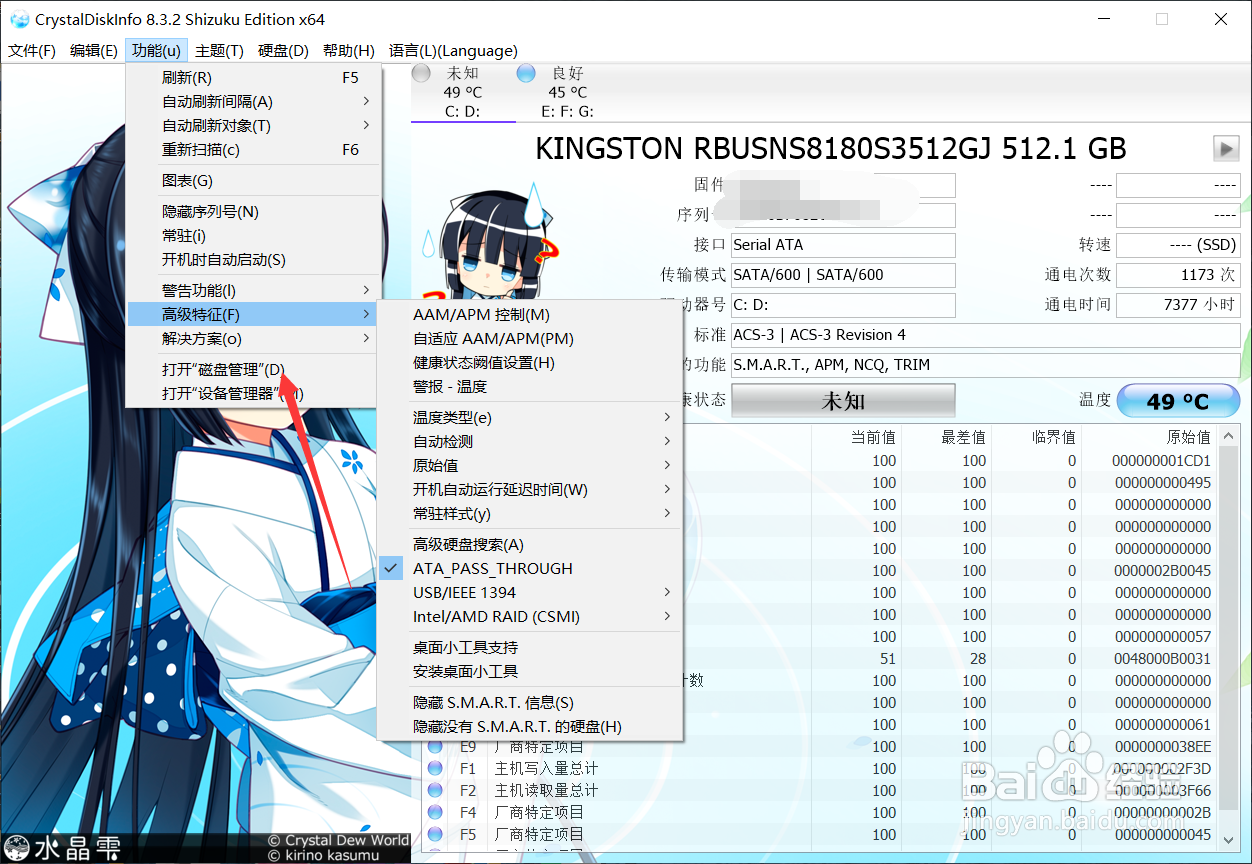Click the 原始值 column header
The image size is (1252, 864).
[1188, 437]
